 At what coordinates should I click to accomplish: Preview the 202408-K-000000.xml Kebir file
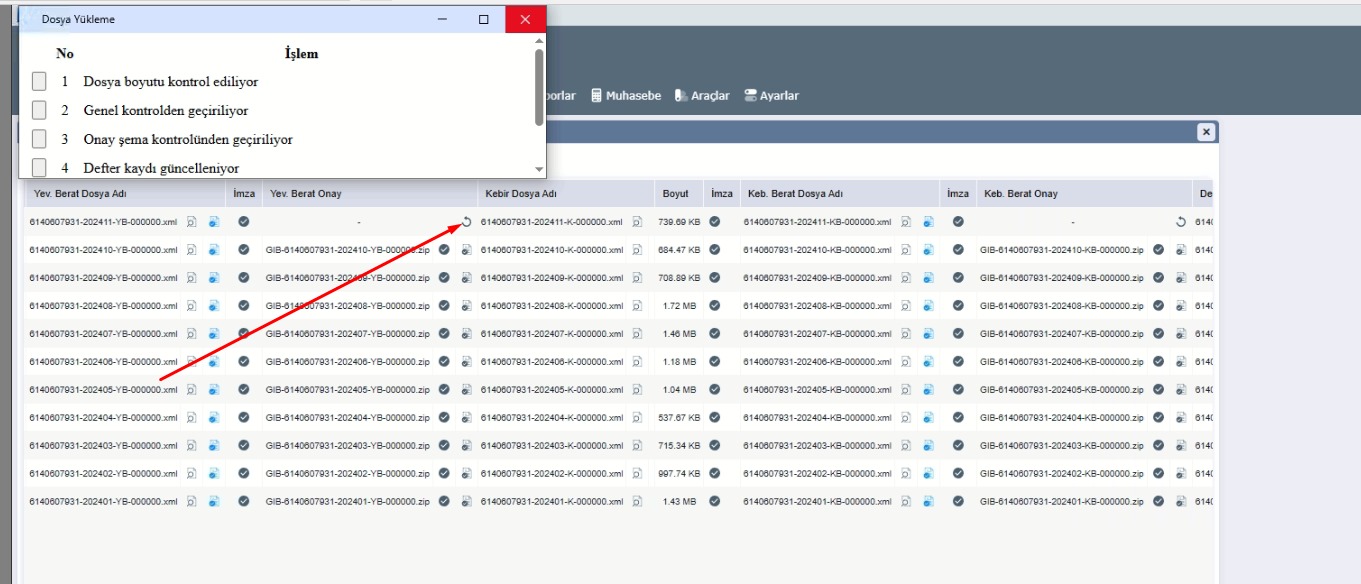tap(637, 306)
